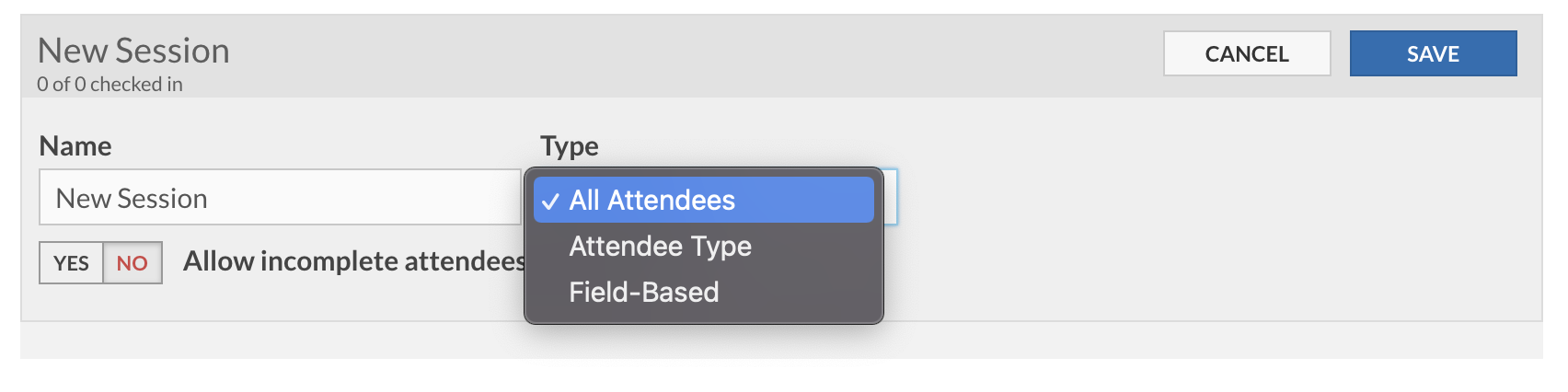Select the NO toggle option
The width and height of the screenshot is (1568, 392).
[x=133, y=263]
